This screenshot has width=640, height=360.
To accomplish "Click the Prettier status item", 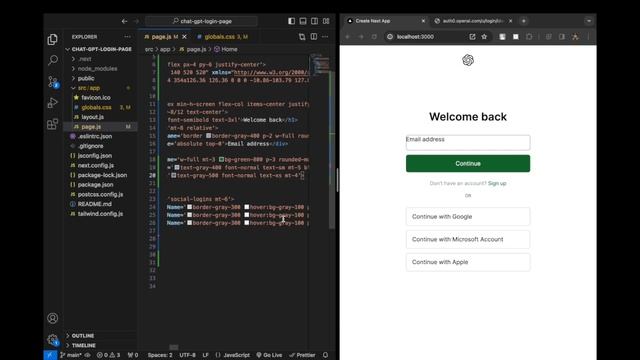I will (302, 355).
